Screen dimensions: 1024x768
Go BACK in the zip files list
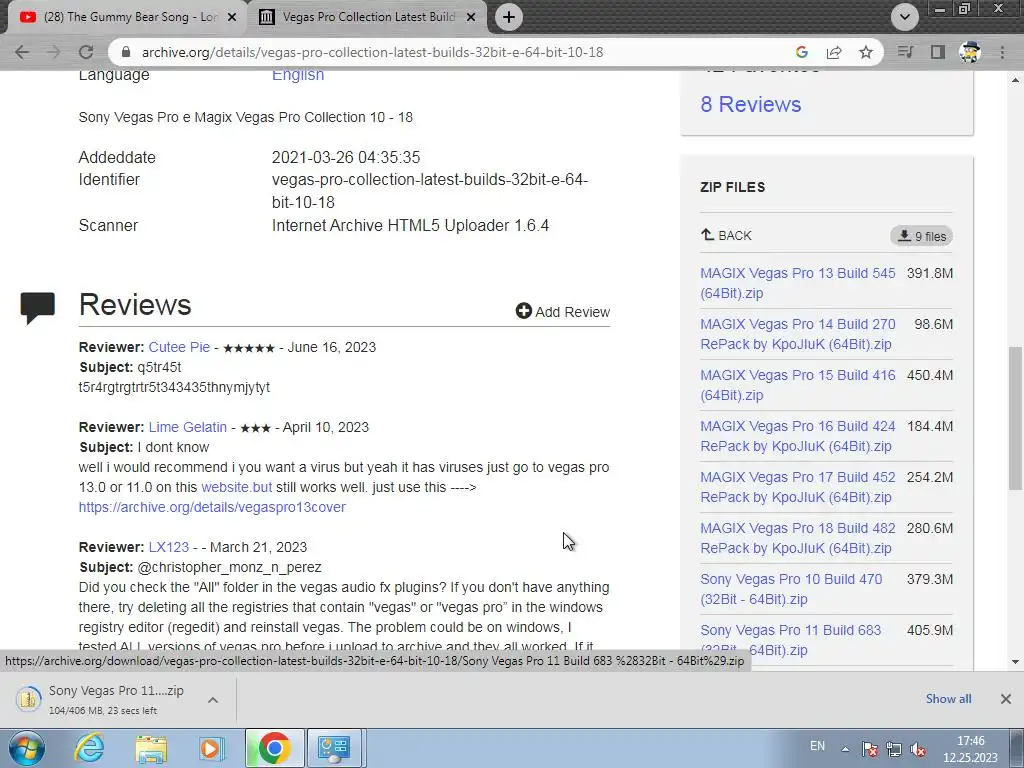click(726, 235)
